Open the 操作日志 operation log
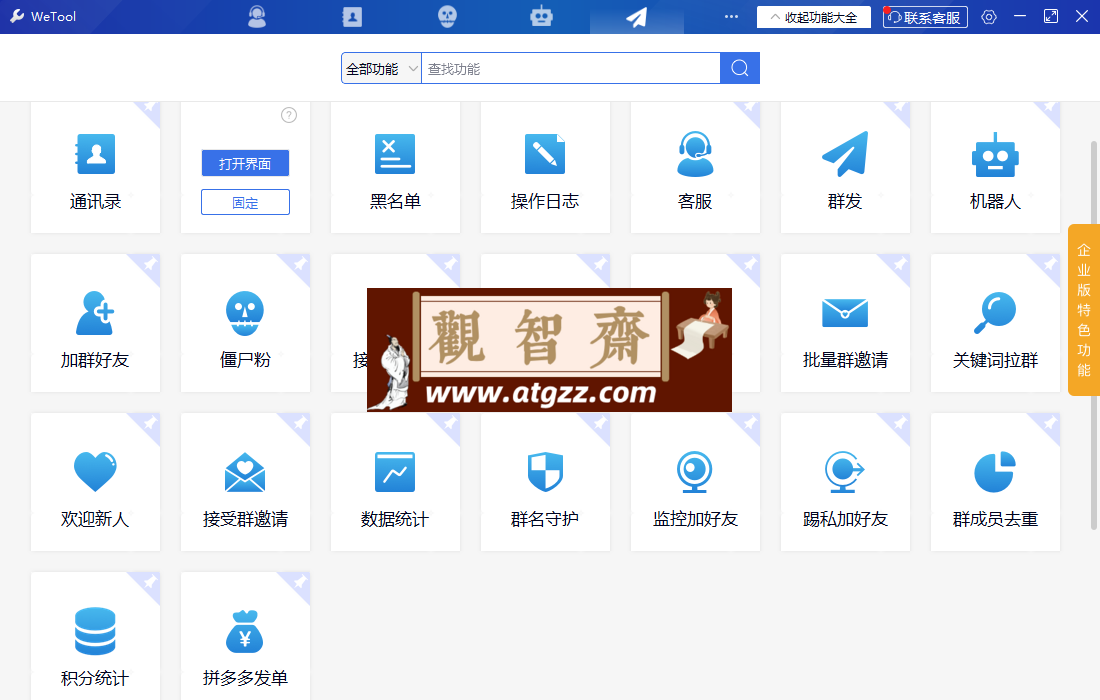 (545, 168)
